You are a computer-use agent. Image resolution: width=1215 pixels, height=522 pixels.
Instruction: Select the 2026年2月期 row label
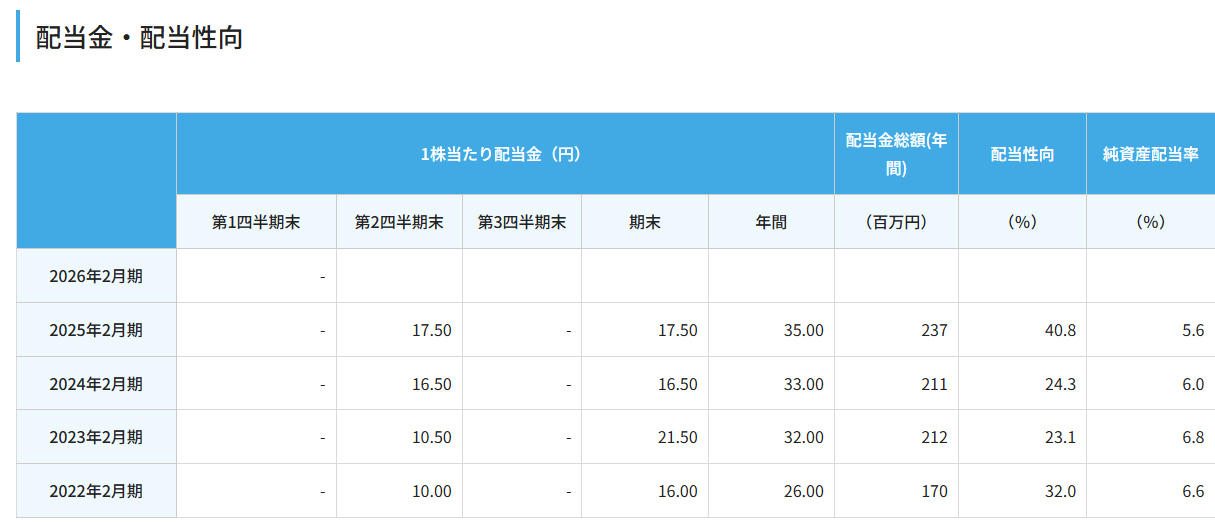(x=96, y=276)
